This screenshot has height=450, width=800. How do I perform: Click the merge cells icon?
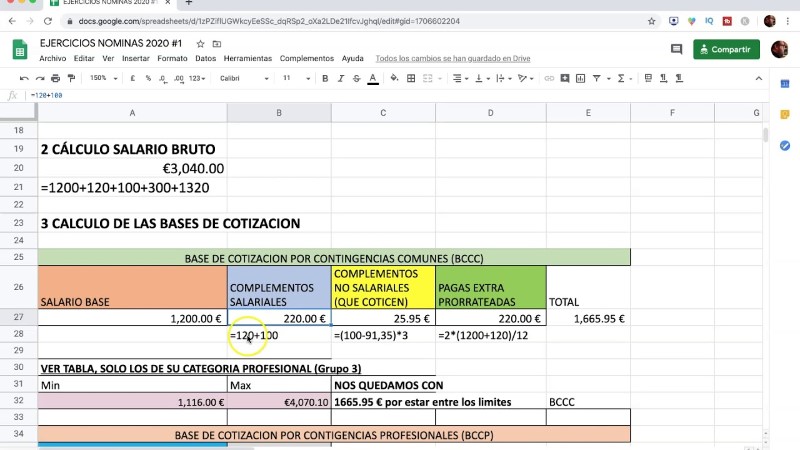pos(428,79)
